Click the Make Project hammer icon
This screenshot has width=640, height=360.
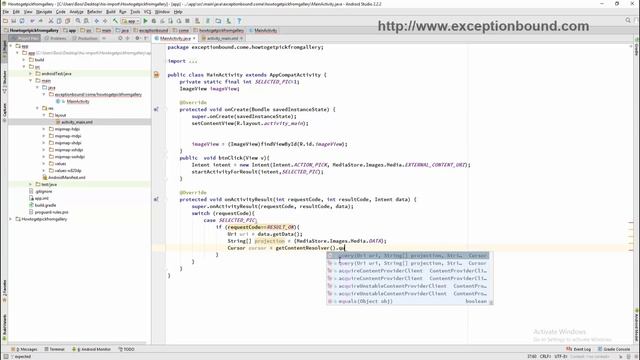(116, 21)
